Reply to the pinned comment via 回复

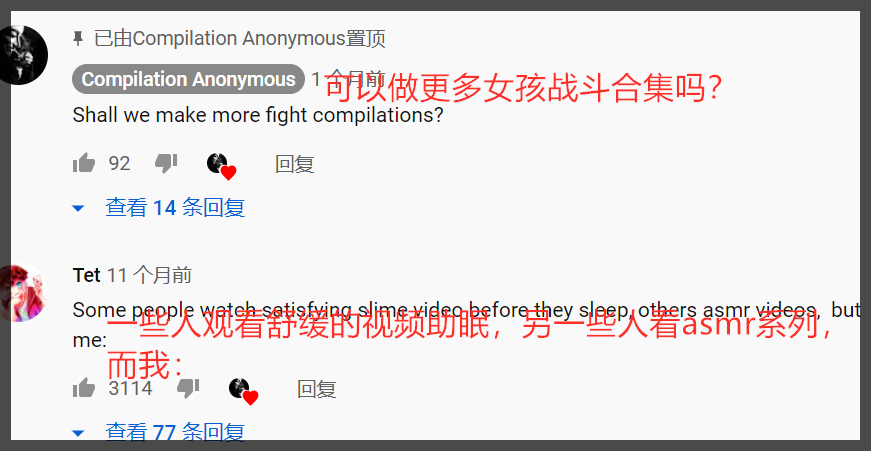click(295, 164)
